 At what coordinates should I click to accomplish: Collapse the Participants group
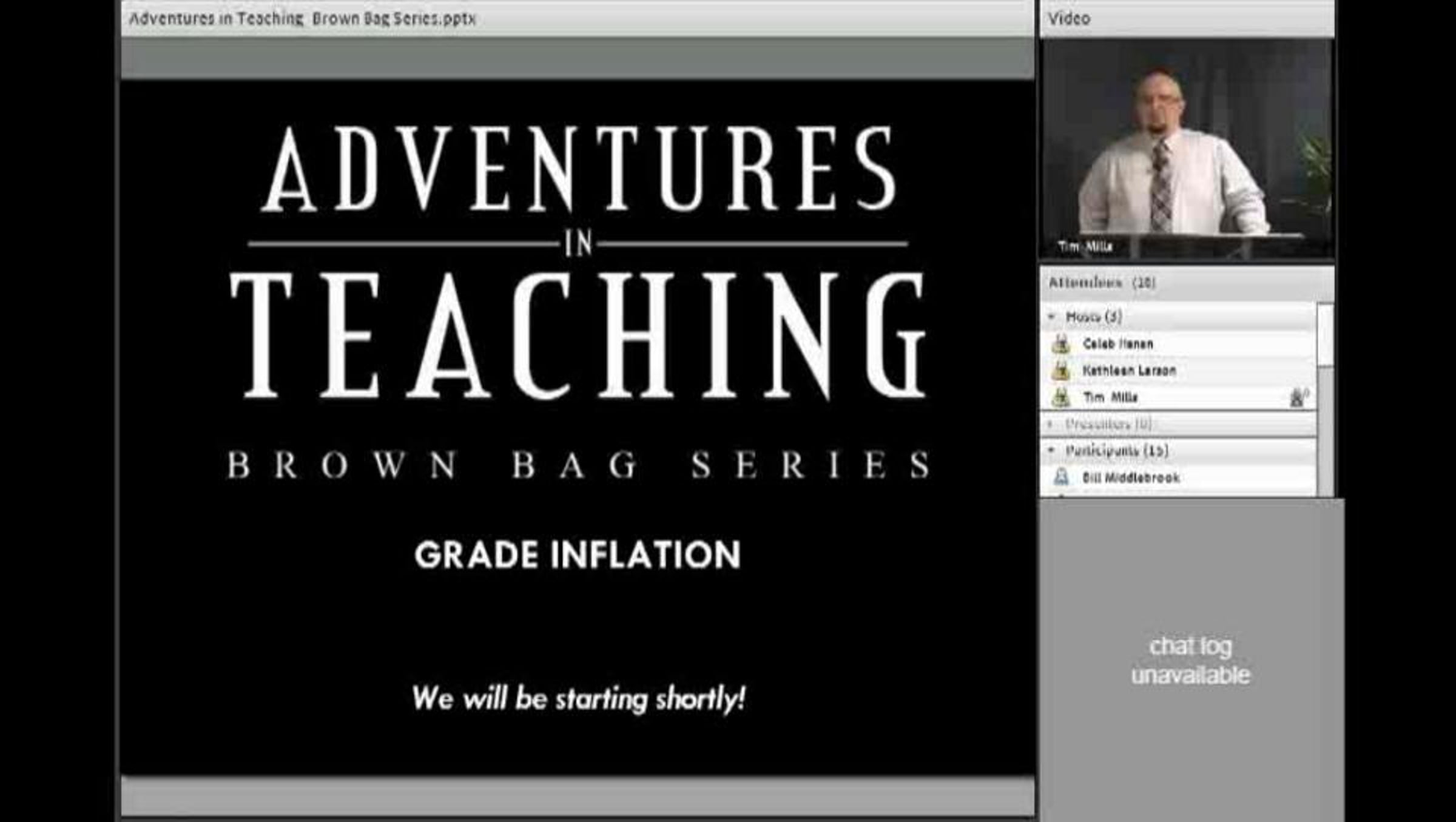(1052, 451)
